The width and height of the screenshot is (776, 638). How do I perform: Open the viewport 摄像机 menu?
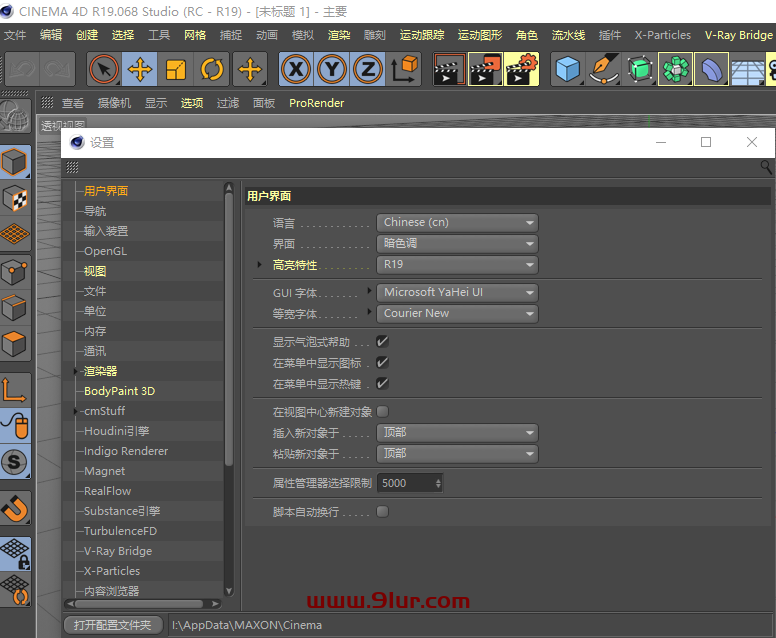coord(114,103)
